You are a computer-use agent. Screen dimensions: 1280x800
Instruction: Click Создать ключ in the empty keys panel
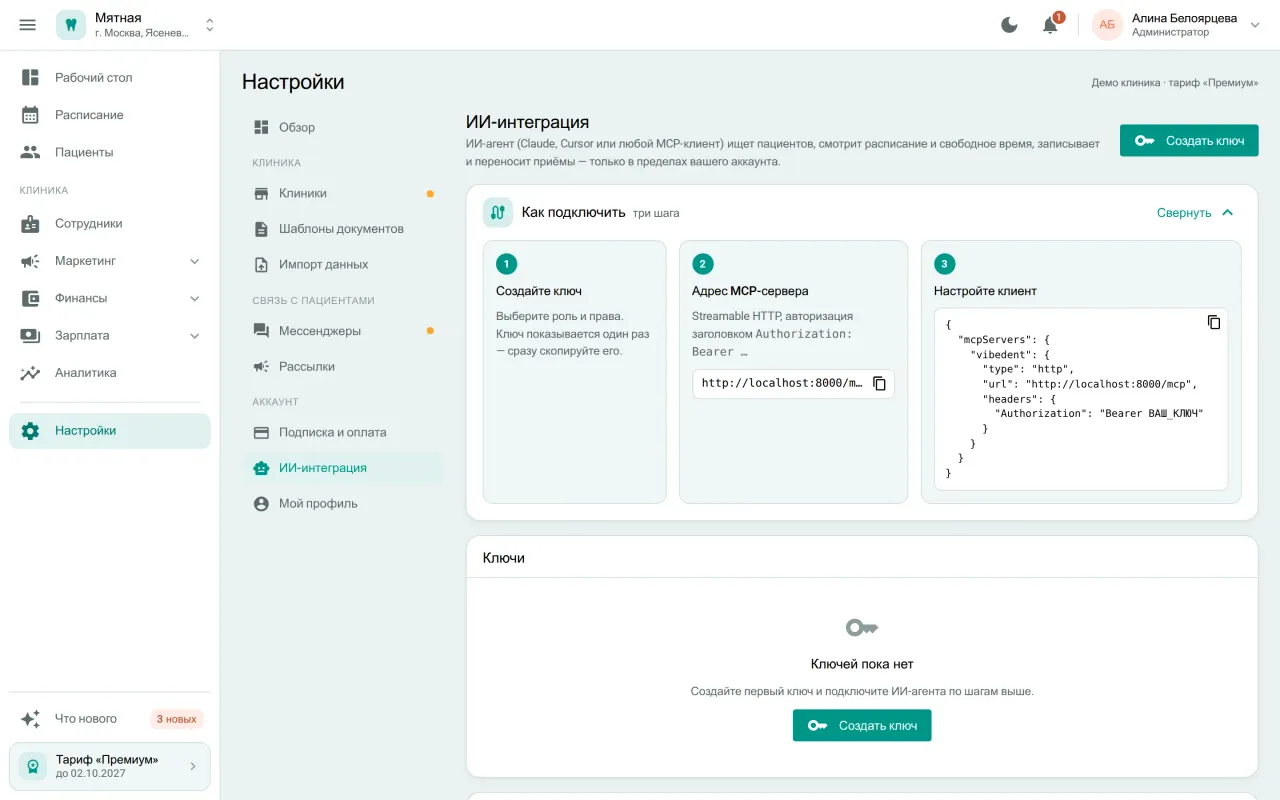[x=862, y=726]
